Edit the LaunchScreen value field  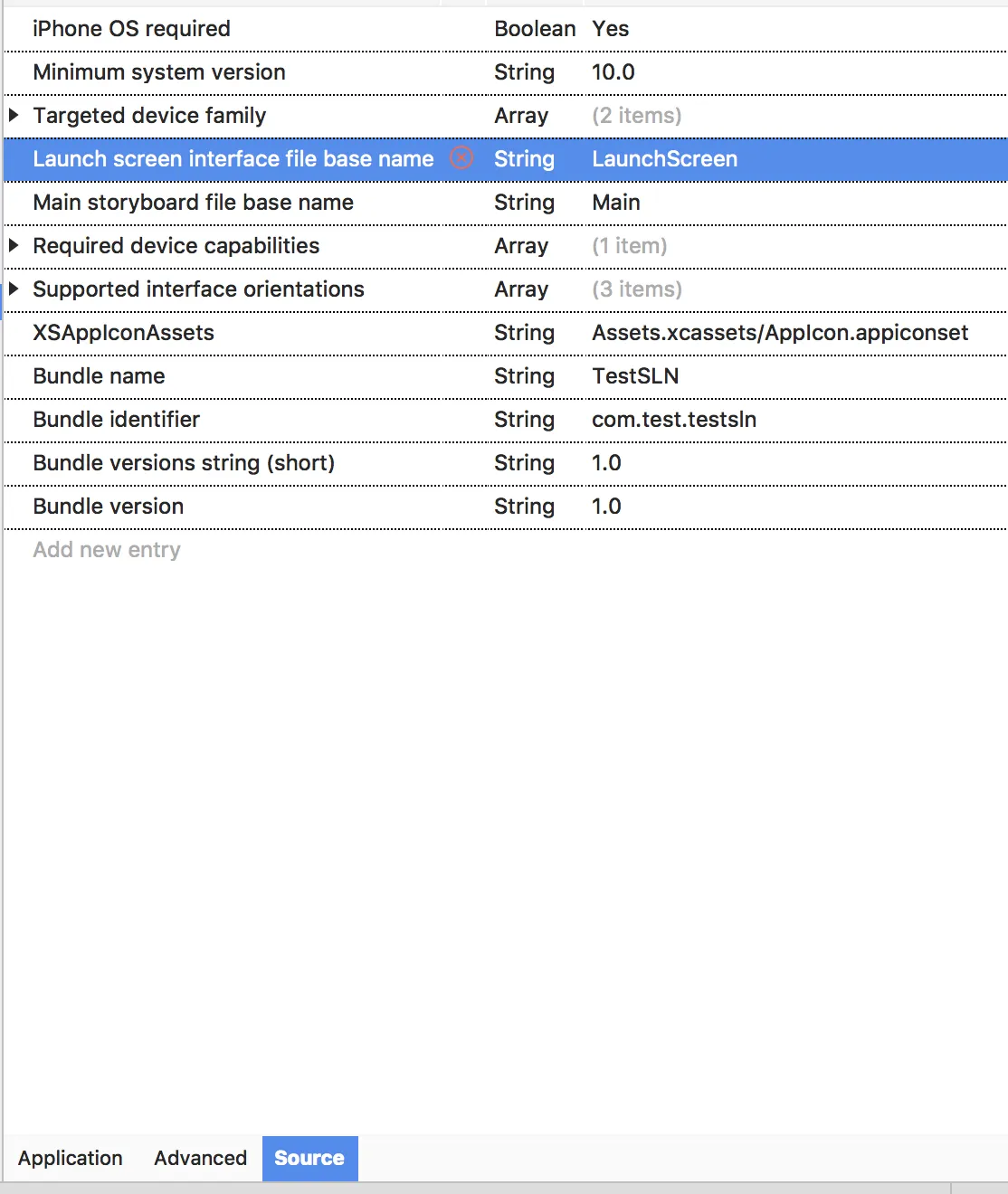pos(665,159)
